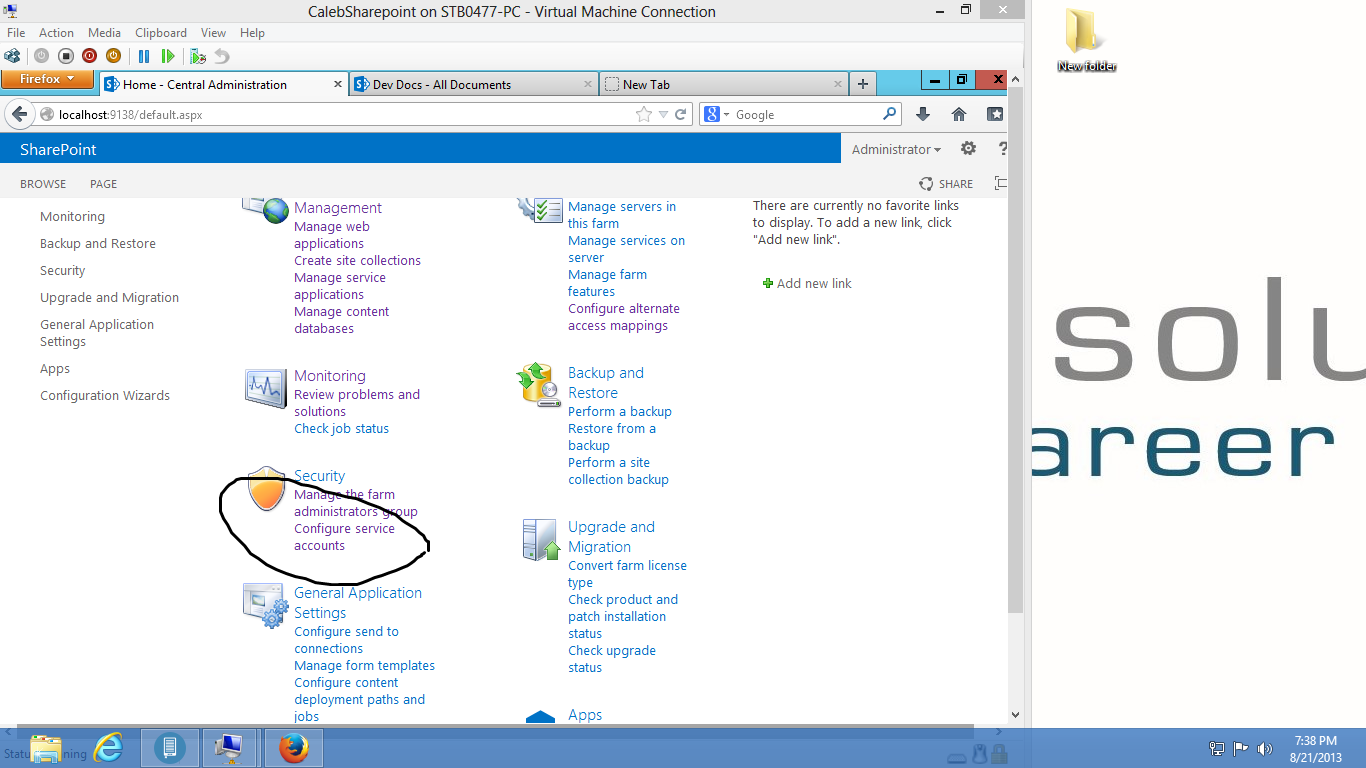This screenshot has width=1366, height=768.
Task: Click the Upgrade and Migration server icon
Action: 541,540
